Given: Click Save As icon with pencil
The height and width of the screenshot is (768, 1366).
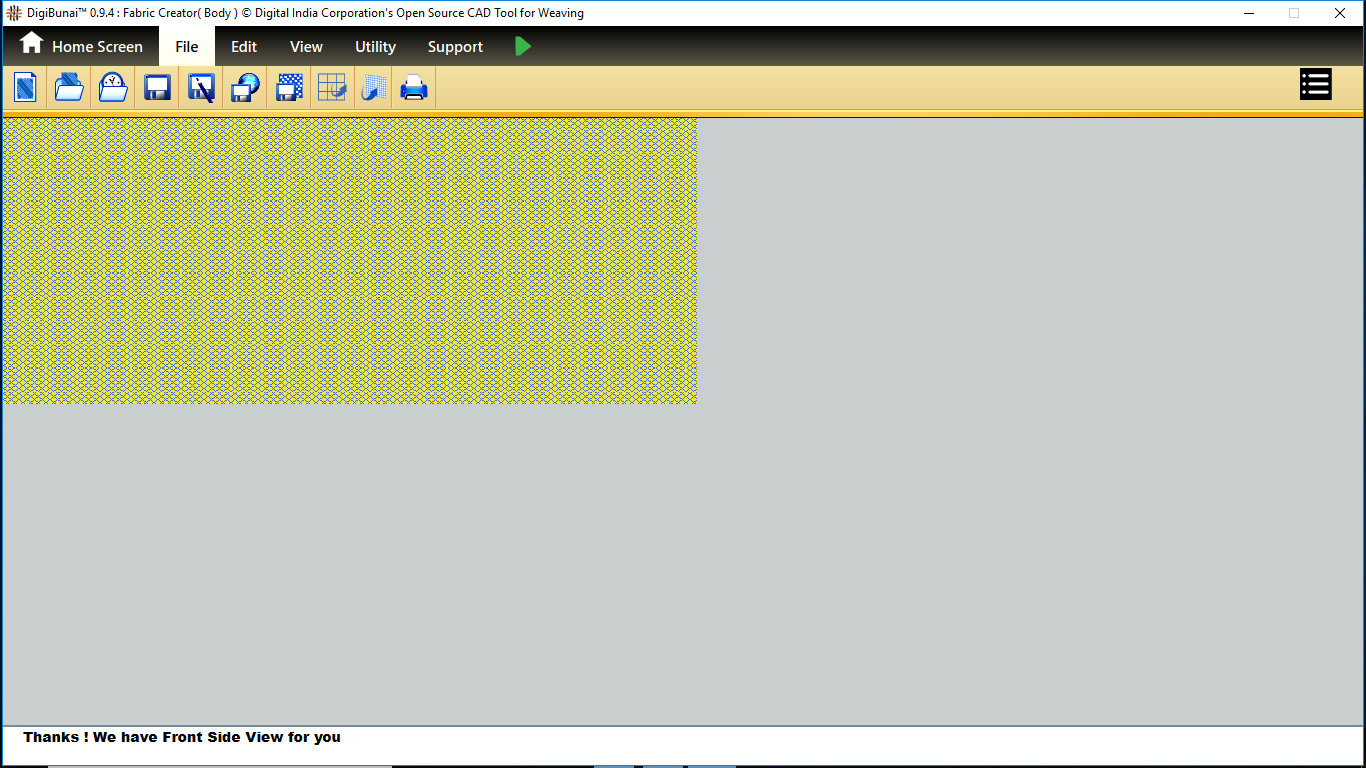Looking at the screenshot, I should pos(201,88).
